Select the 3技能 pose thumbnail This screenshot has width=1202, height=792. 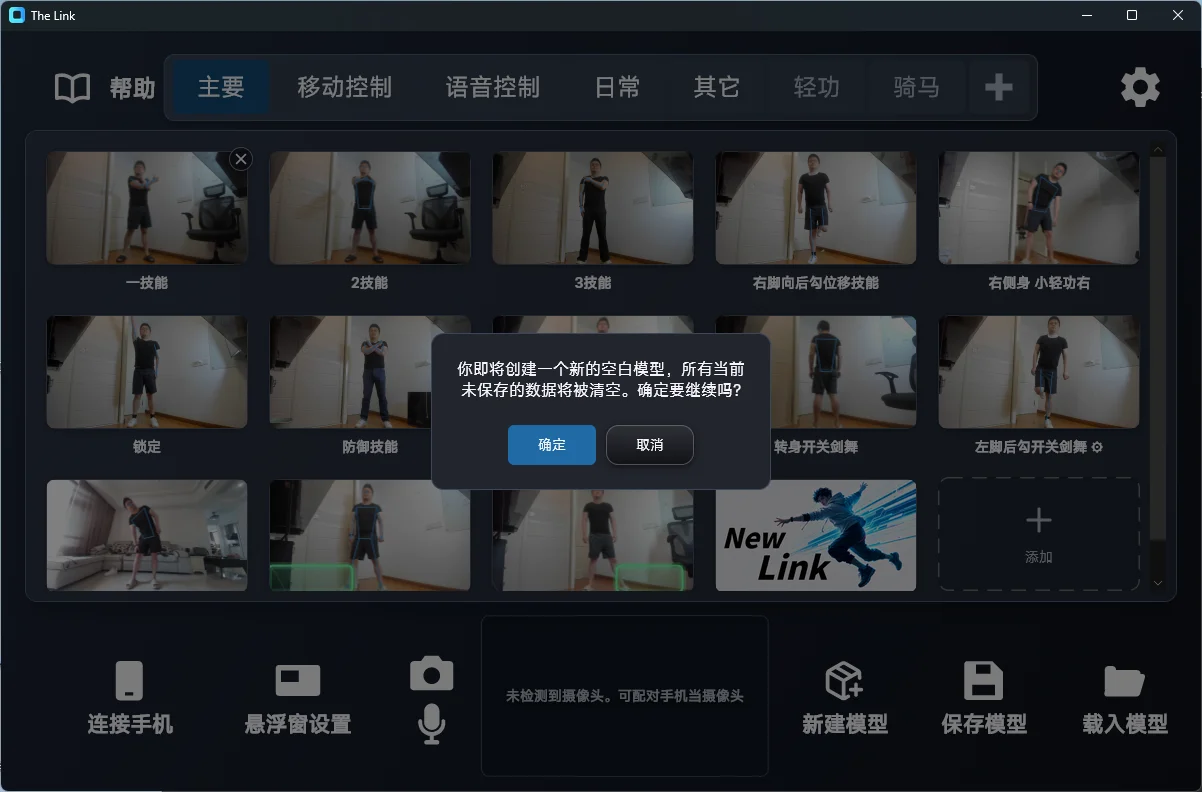593,208
